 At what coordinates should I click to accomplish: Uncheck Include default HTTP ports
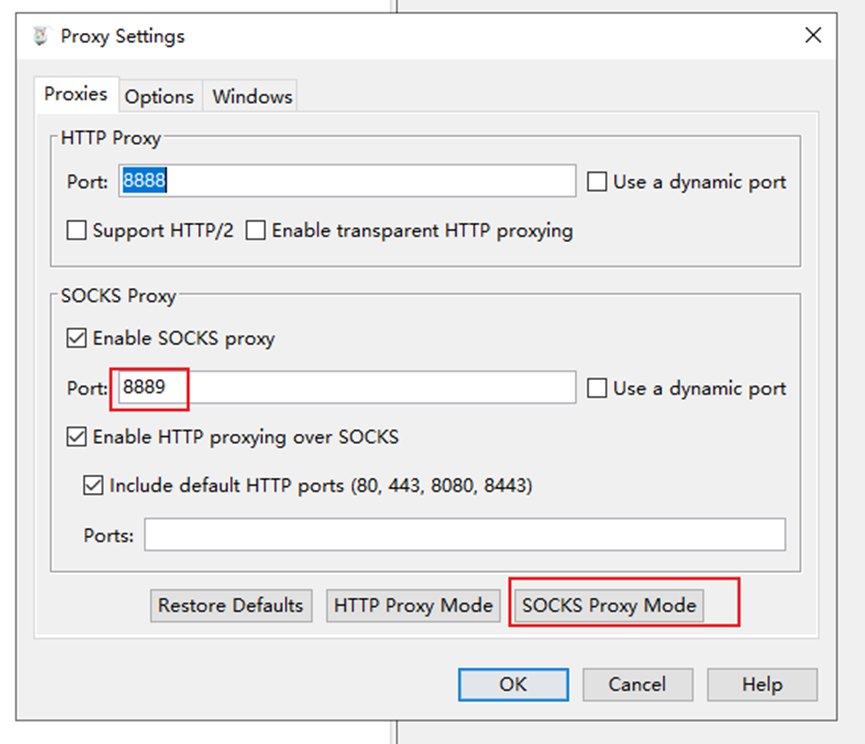point(94,486)
